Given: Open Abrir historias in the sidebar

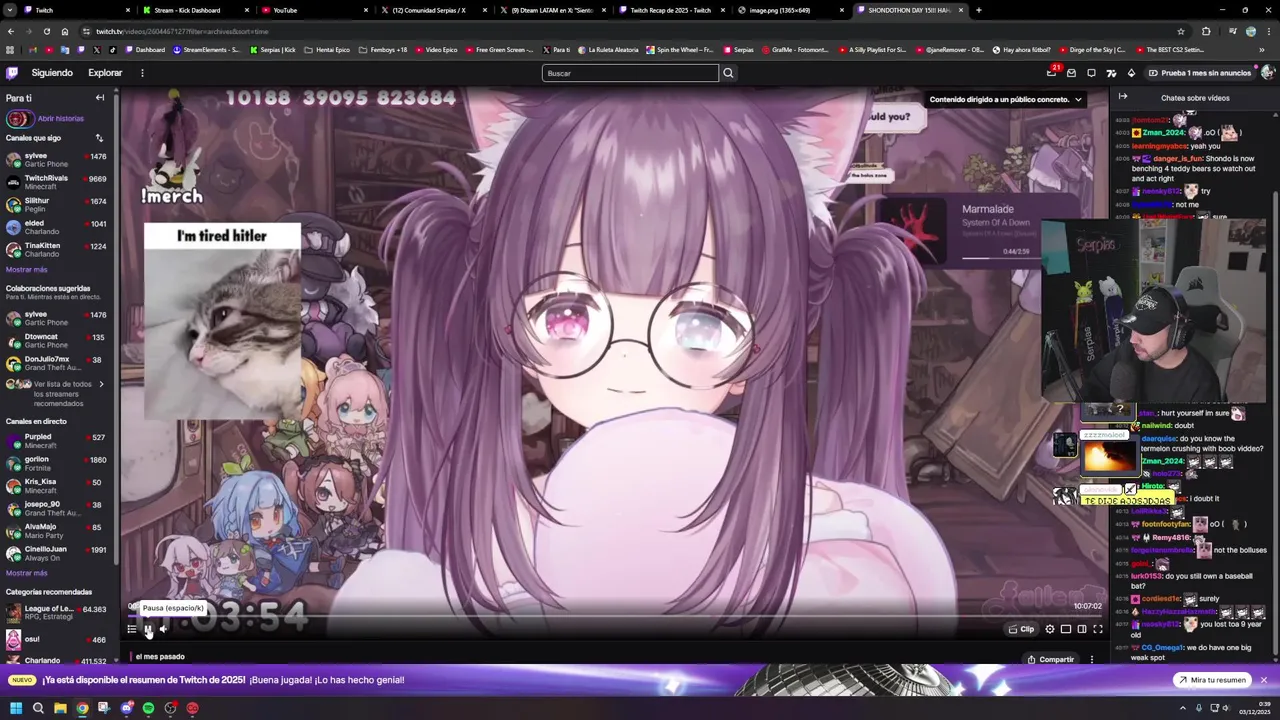Looking at the screenshot, I should (60, 118).
